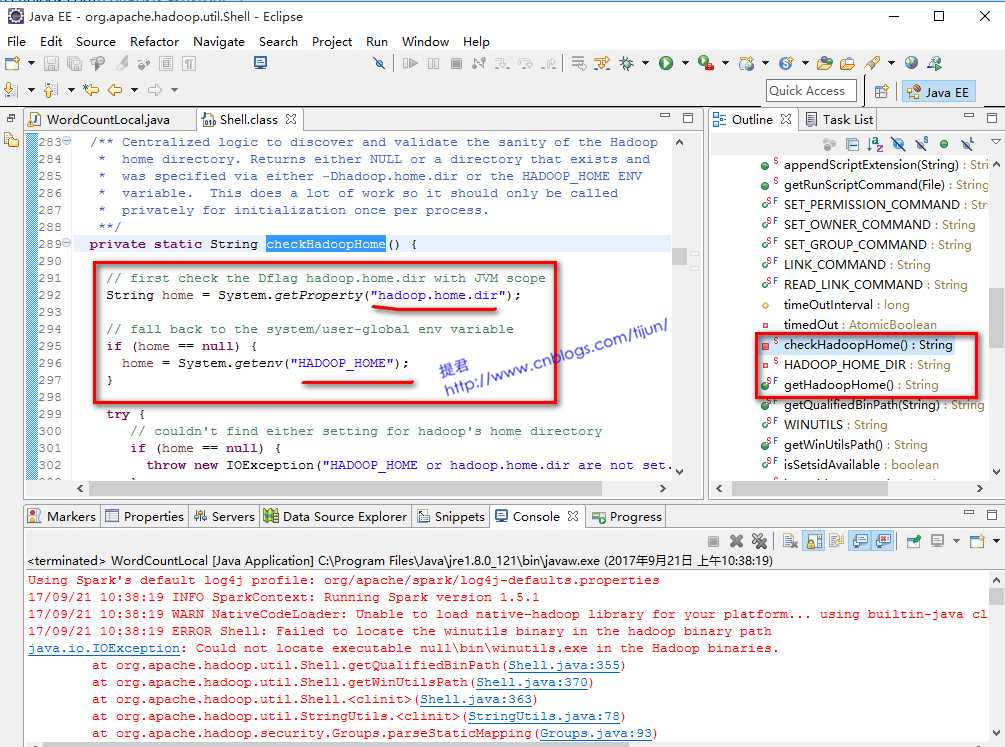Select the Java EE perspective button
Screen dimensions: 1005x747
pyautogui.click(x=938, y=92)
